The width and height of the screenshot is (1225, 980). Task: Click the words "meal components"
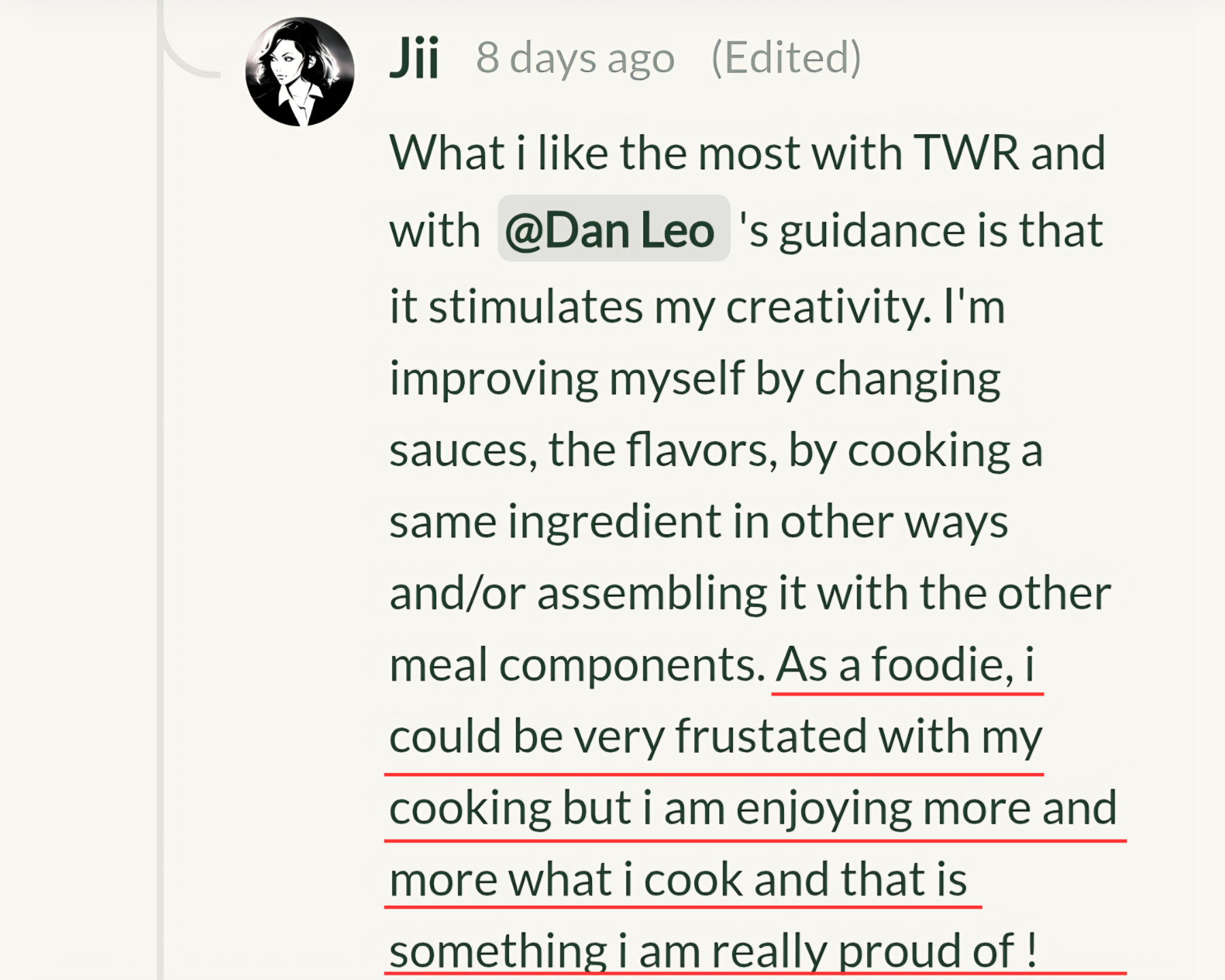click(577, 665)
